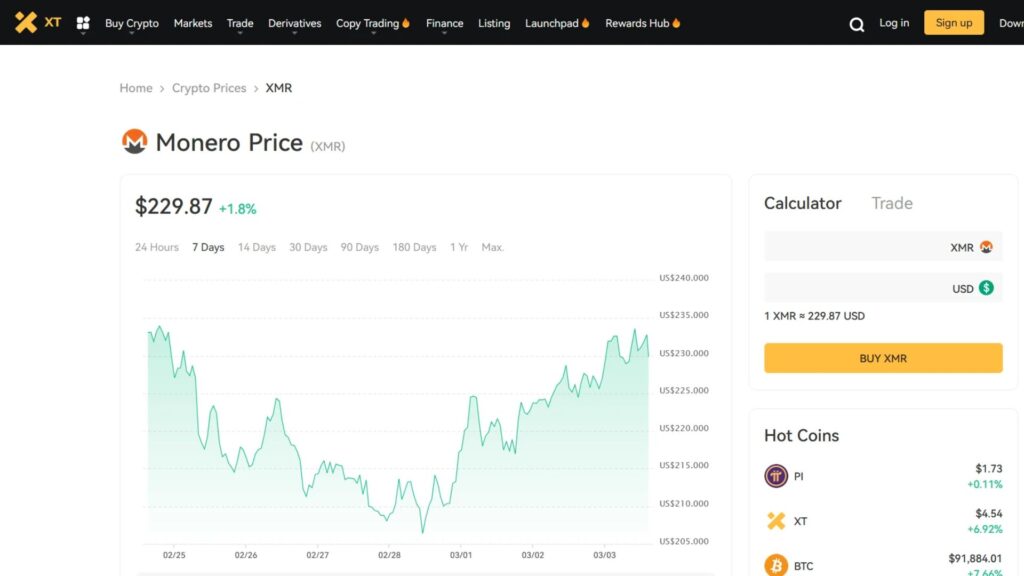The width and height of the screenshot is (1024, 576).
Task: Click the XMR icon in calculator field
Action: 986,247
